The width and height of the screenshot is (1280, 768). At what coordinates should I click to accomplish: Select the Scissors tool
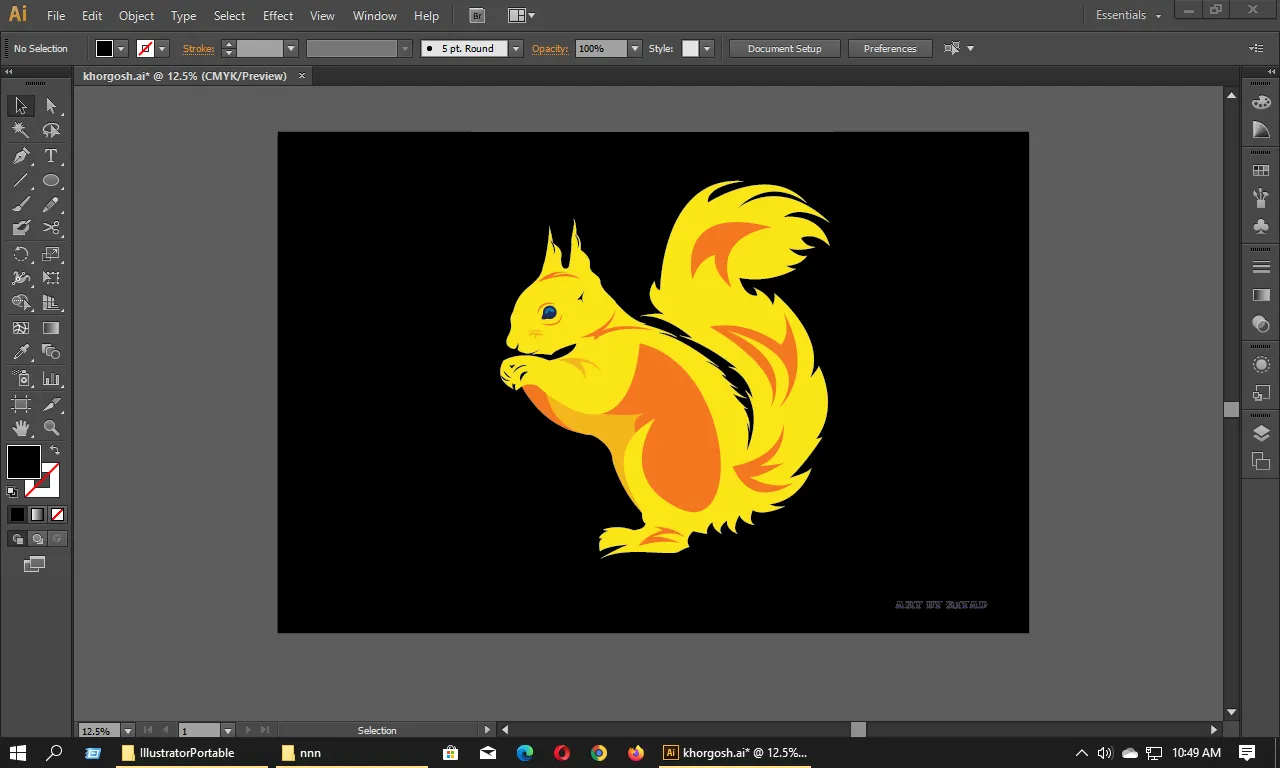(x=51, y=229)
